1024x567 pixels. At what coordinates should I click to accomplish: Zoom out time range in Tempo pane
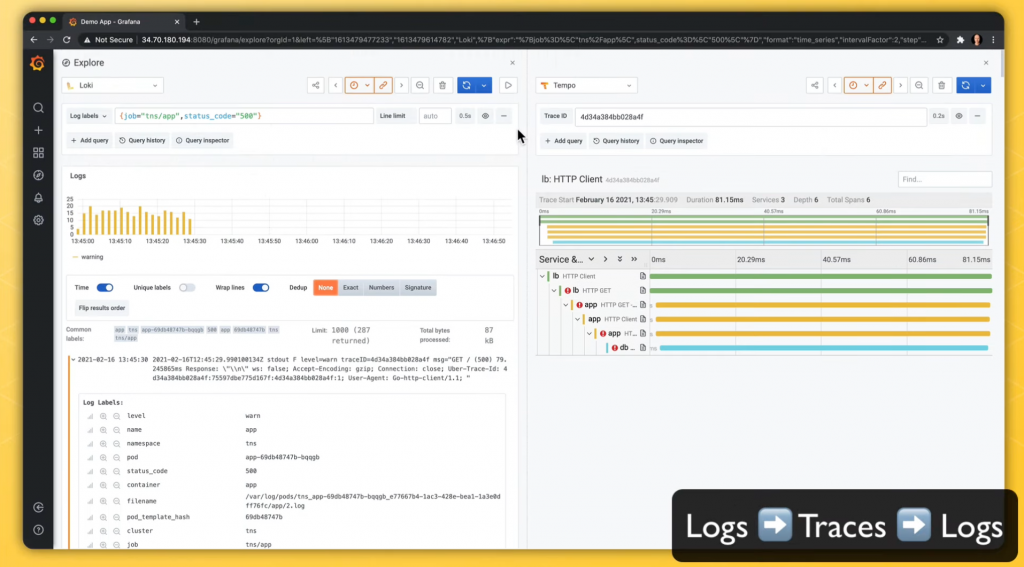[x=919, y=86]
